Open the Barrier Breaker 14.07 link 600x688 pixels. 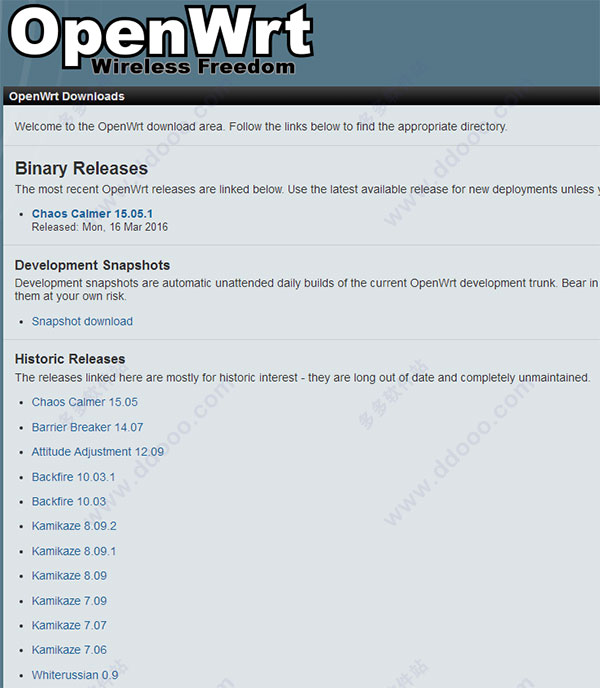click(x=87, y=427)
